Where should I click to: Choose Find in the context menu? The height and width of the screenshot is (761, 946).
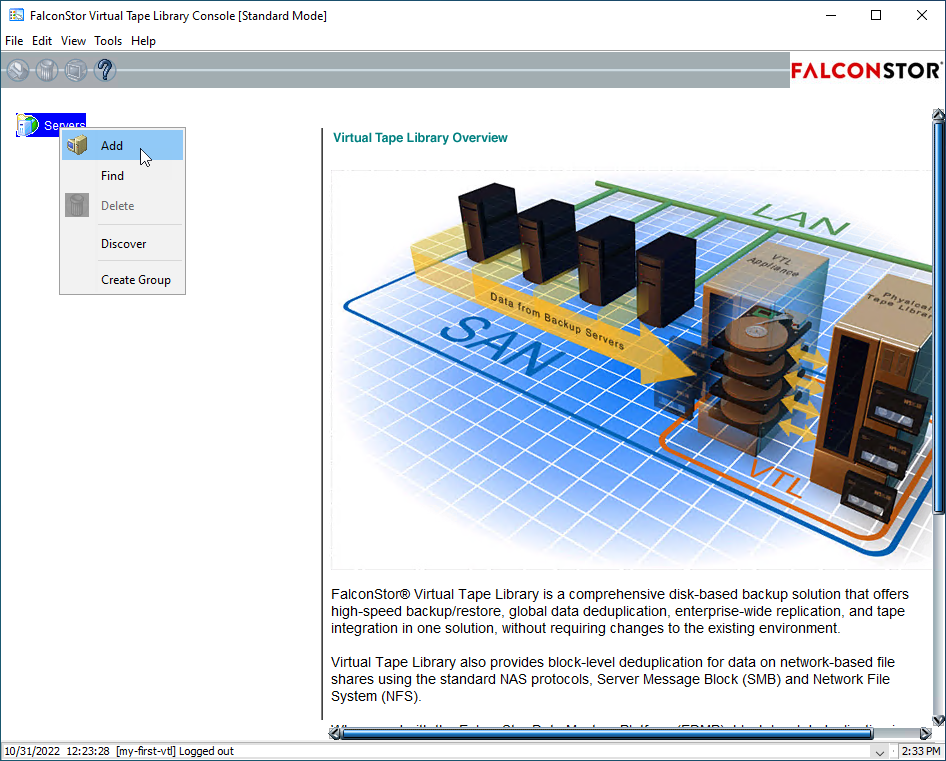tap(122, 176)
